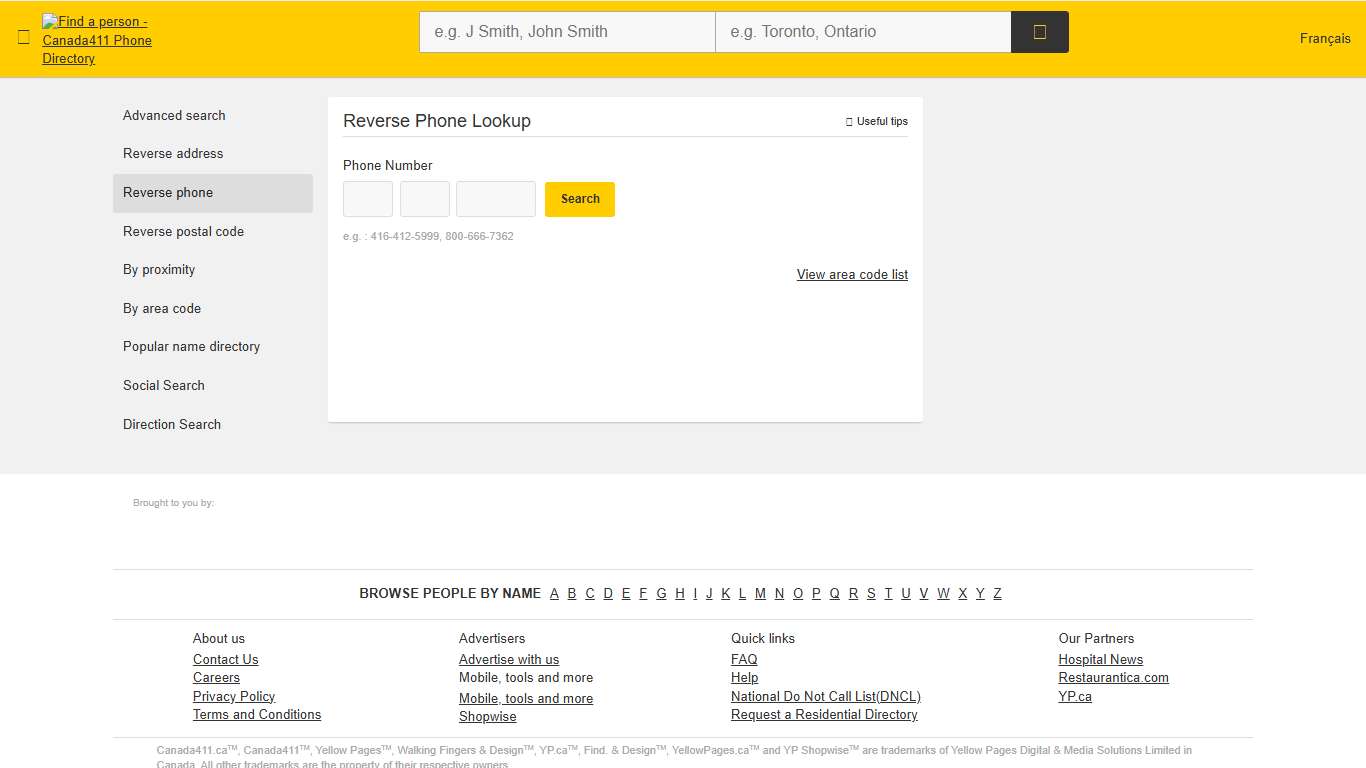Switch site language to Français
Viewport: 1366px width, 768px height.
tap(1324, 38)
